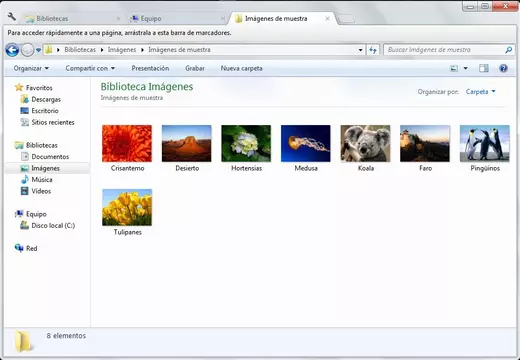This screenshot has height=360, width=520.
Task: Open help via the question mark icon
Action: [503, 68]
